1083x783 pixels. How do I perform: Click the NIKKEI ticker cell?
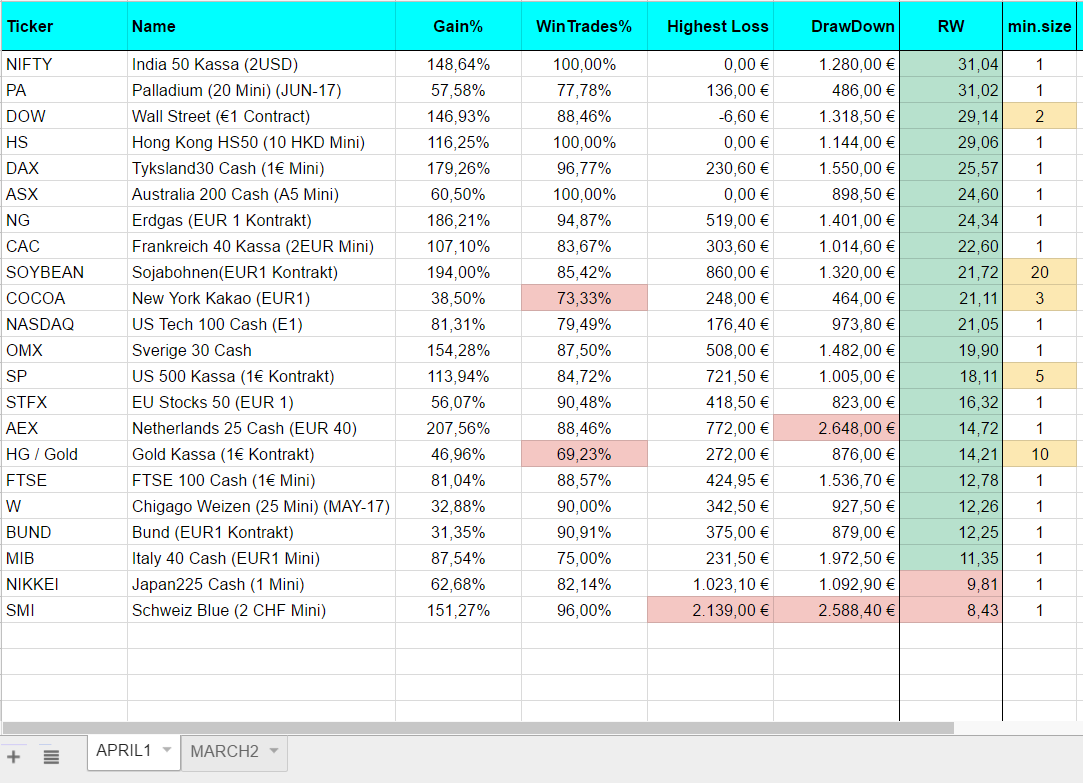tap(64, 584)
